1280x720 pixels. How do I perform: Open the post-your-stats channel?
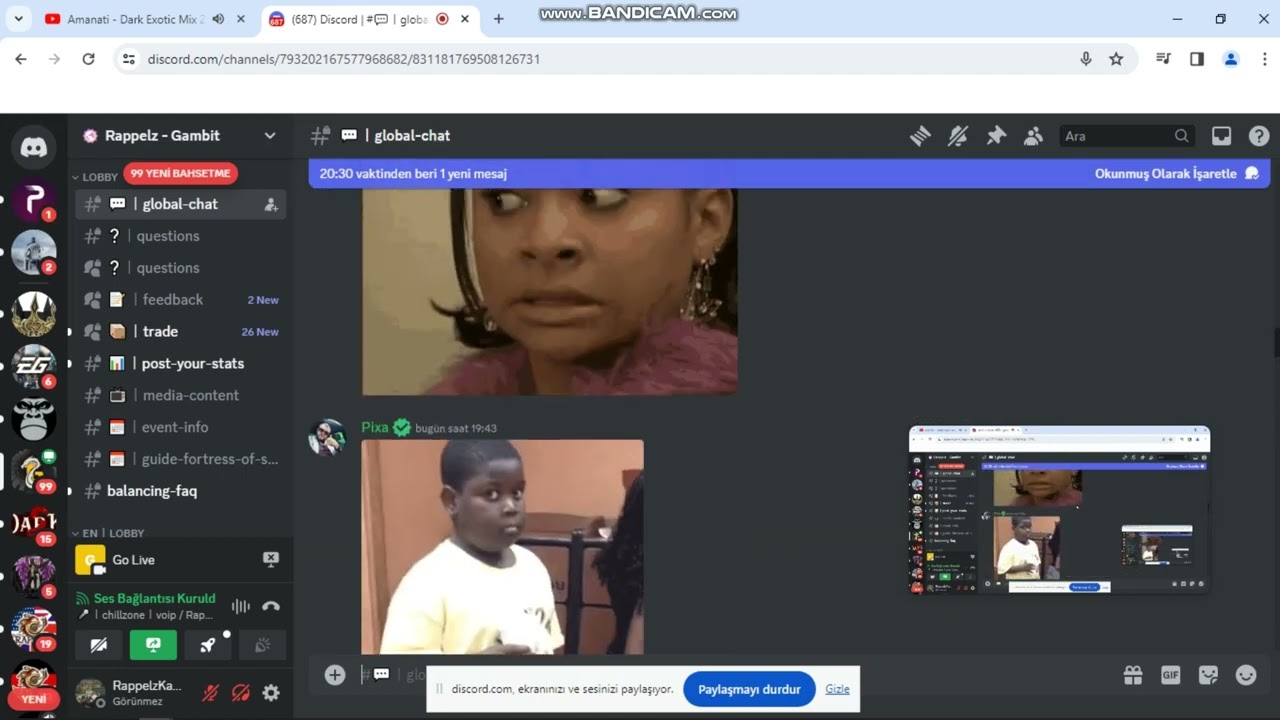click(180, 363)
